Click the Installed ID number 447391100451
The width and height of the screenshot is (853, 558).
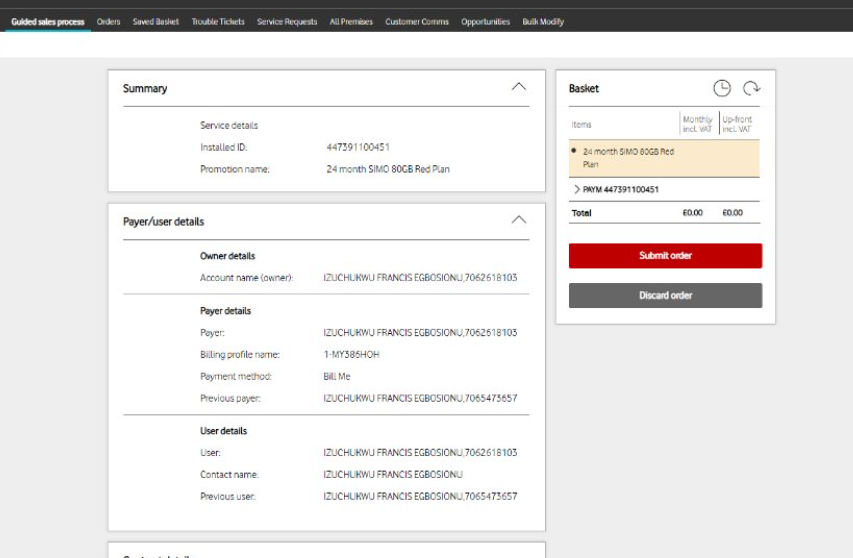tap(358, 147)
